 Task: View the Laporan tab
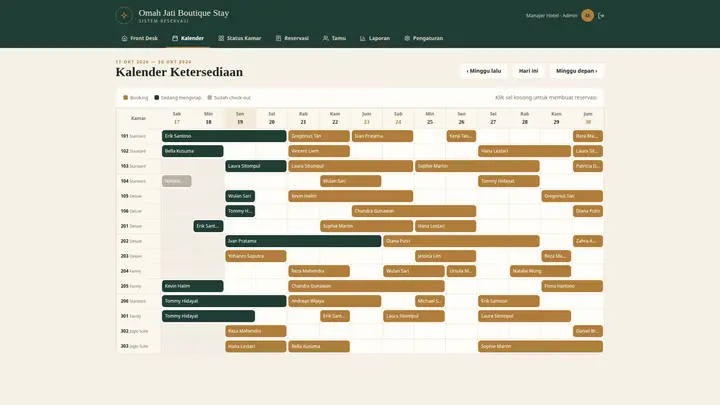click(x=375, y=38)
